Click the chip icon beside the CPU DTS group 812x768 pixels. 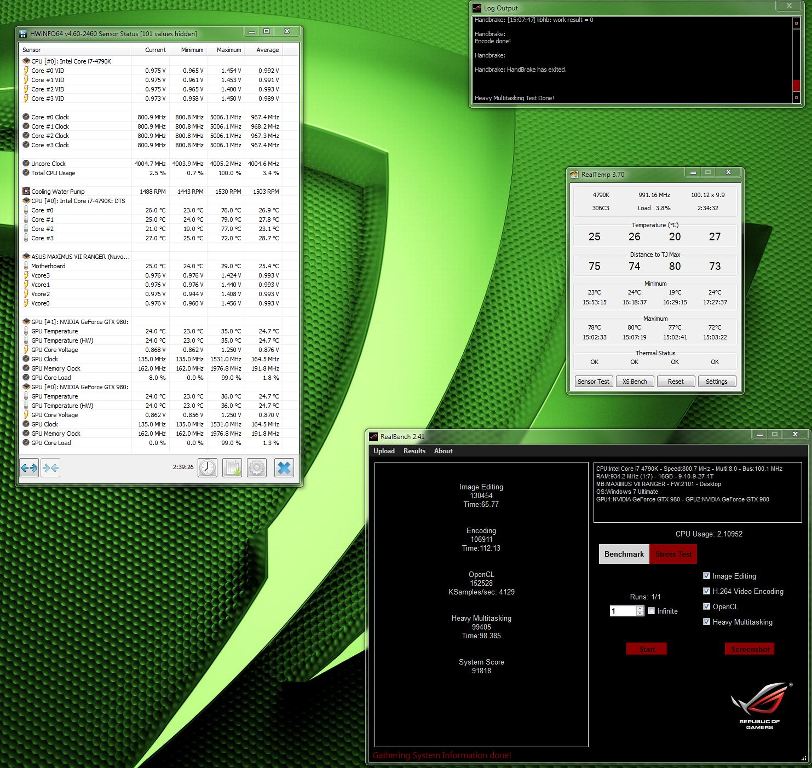pos(26,200)
